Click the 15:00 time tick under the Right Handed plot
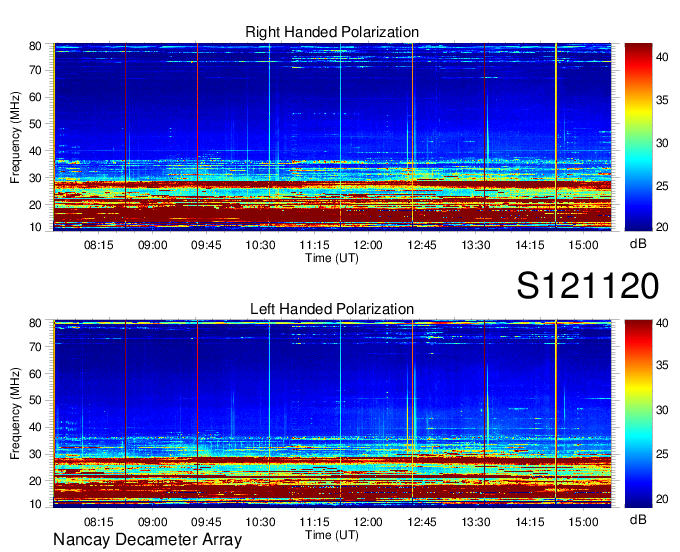The width and height of the screenshot is (680, 552). [584, 245]
